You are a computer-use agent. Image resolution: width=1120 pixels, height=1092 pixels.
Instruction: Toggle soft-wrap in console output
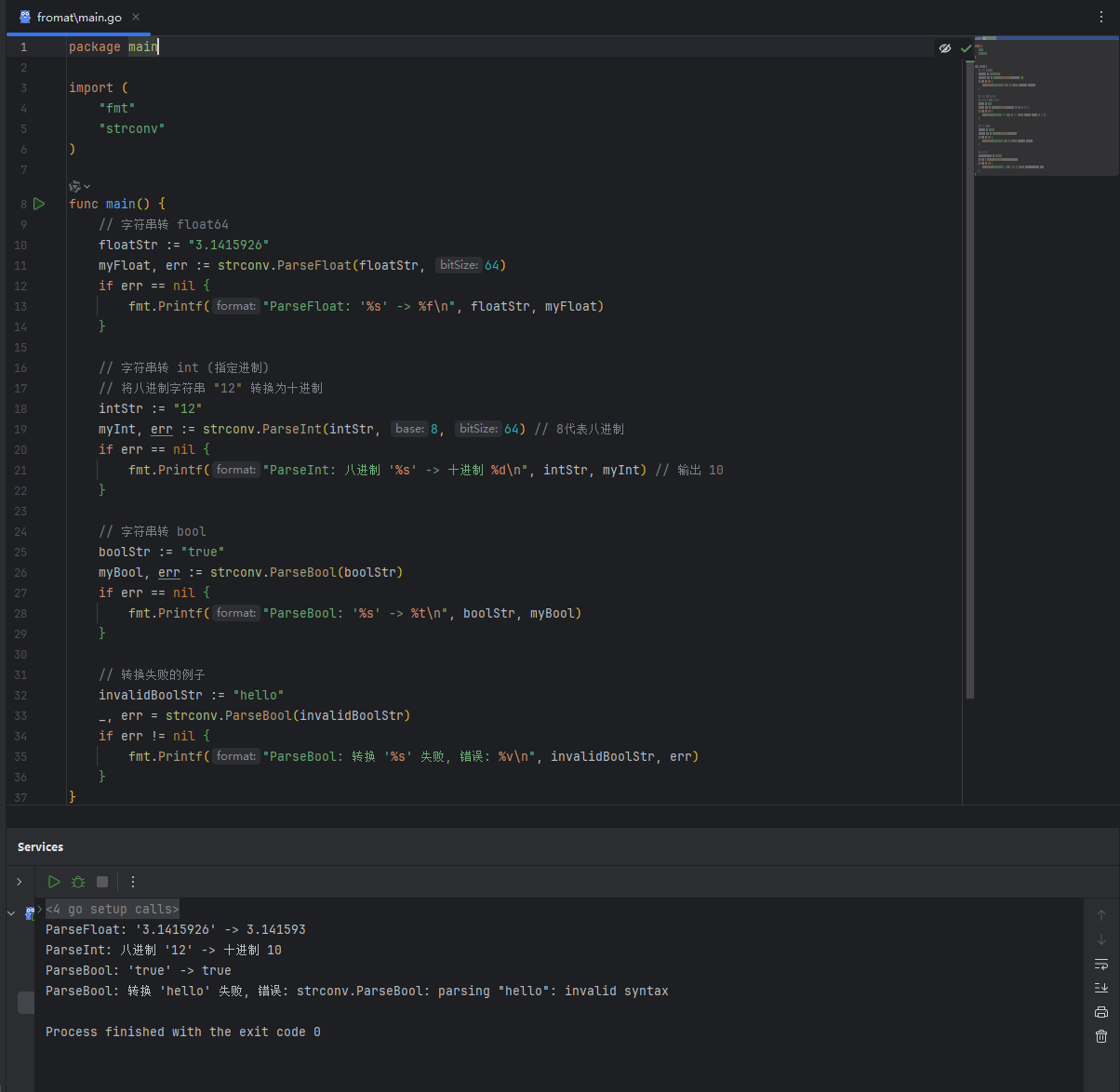click(x=1101, y=964)
